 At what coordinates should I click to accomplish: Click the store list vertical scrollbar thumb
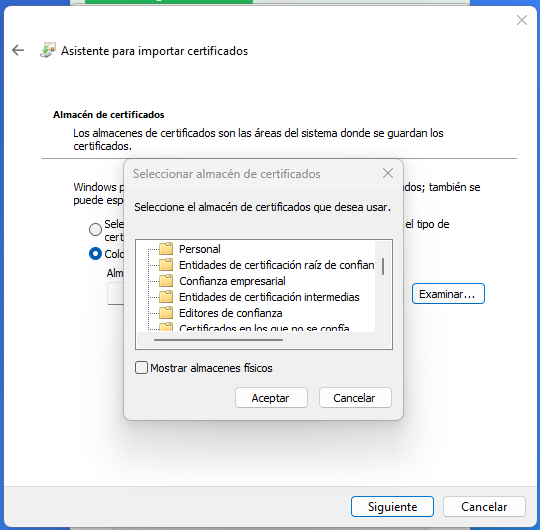pos(383,267)
